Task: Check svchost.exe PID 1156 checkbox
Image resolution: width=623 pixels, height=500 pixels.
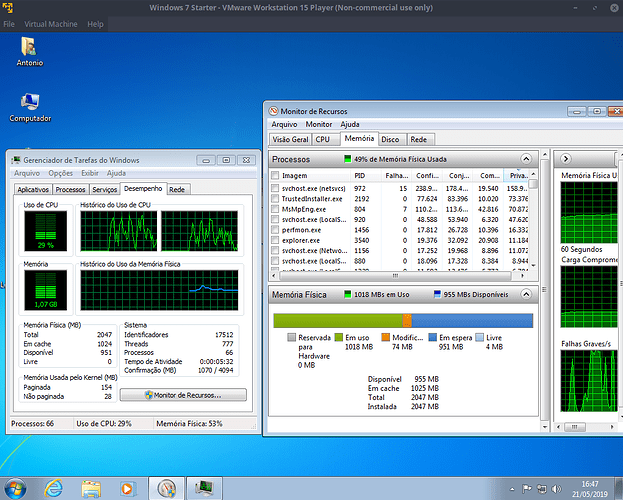Action: click(275, 250)
